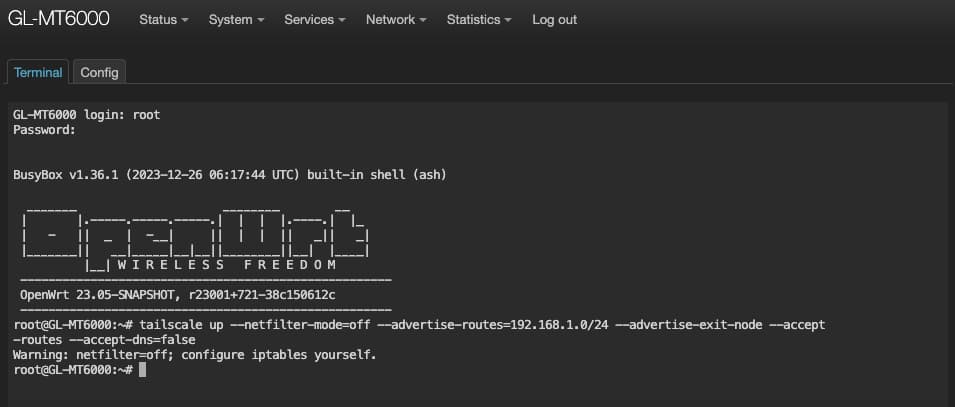
Task: Click the terminal cursor block at the prompt
Action: [143, 370]
